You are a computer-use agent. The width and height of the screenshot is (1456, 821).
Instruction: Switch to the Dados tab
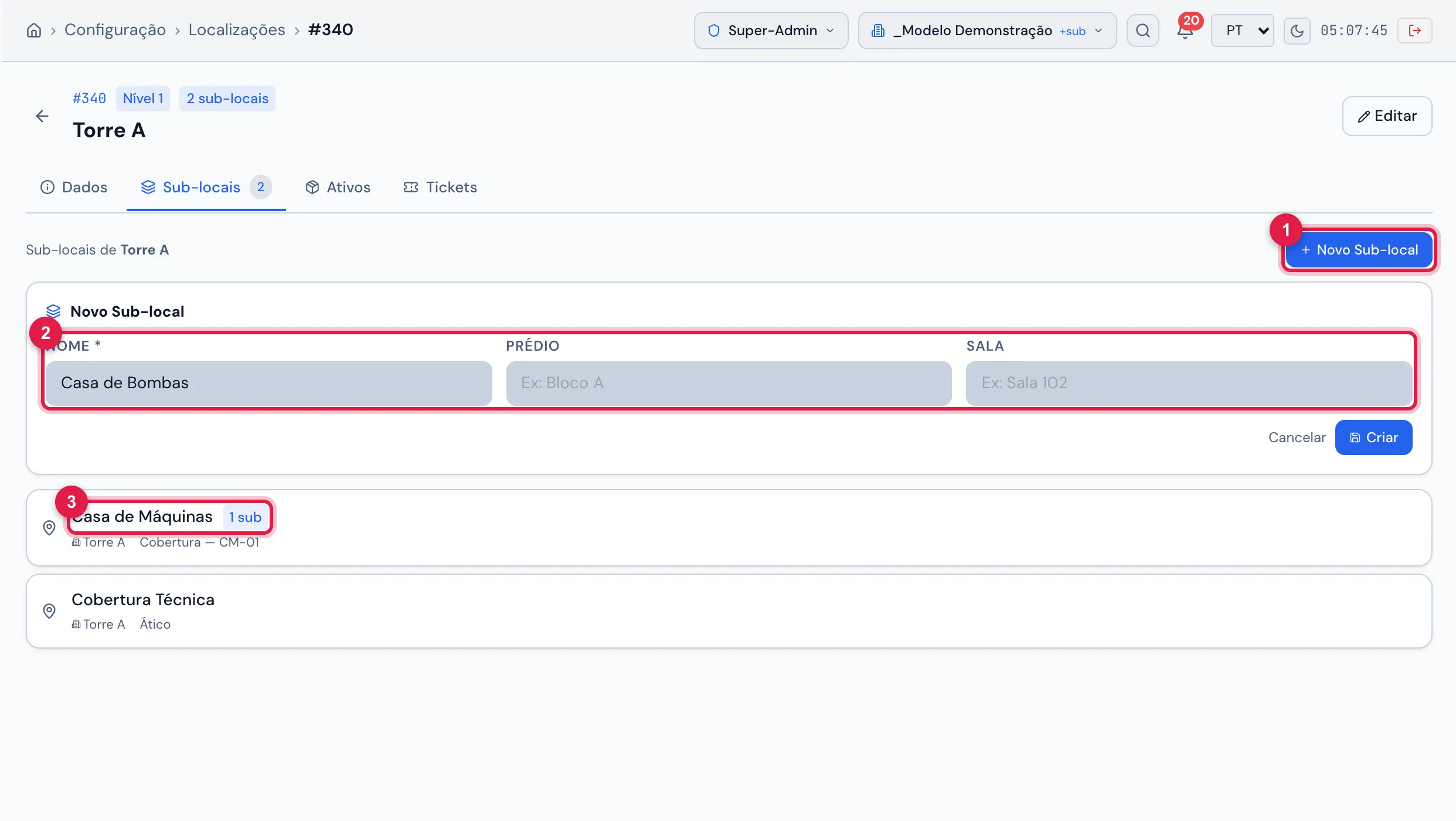click(x=74, y=187)
